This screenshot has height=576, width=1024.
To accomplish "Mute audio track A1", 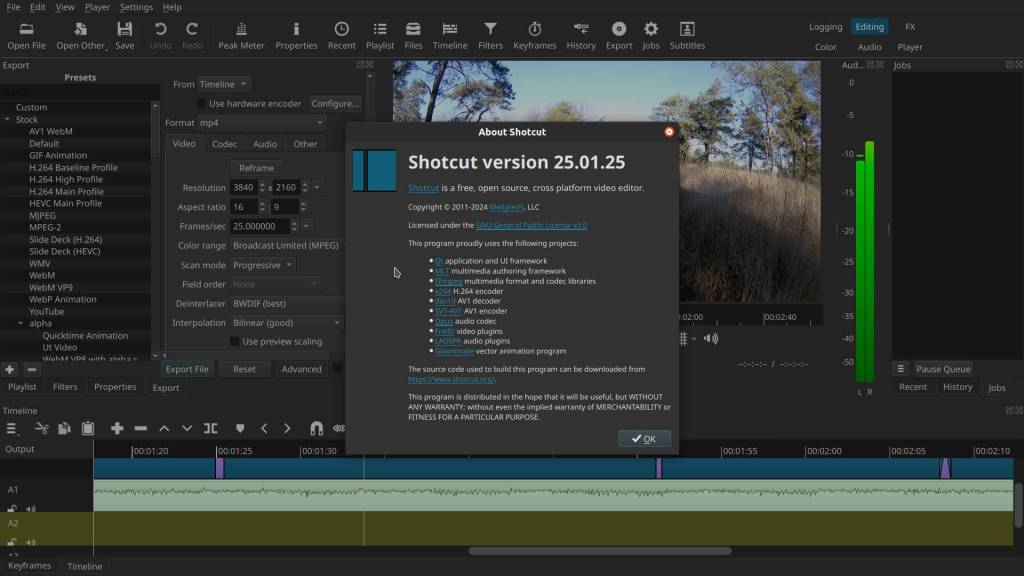I will coord(31,509).
